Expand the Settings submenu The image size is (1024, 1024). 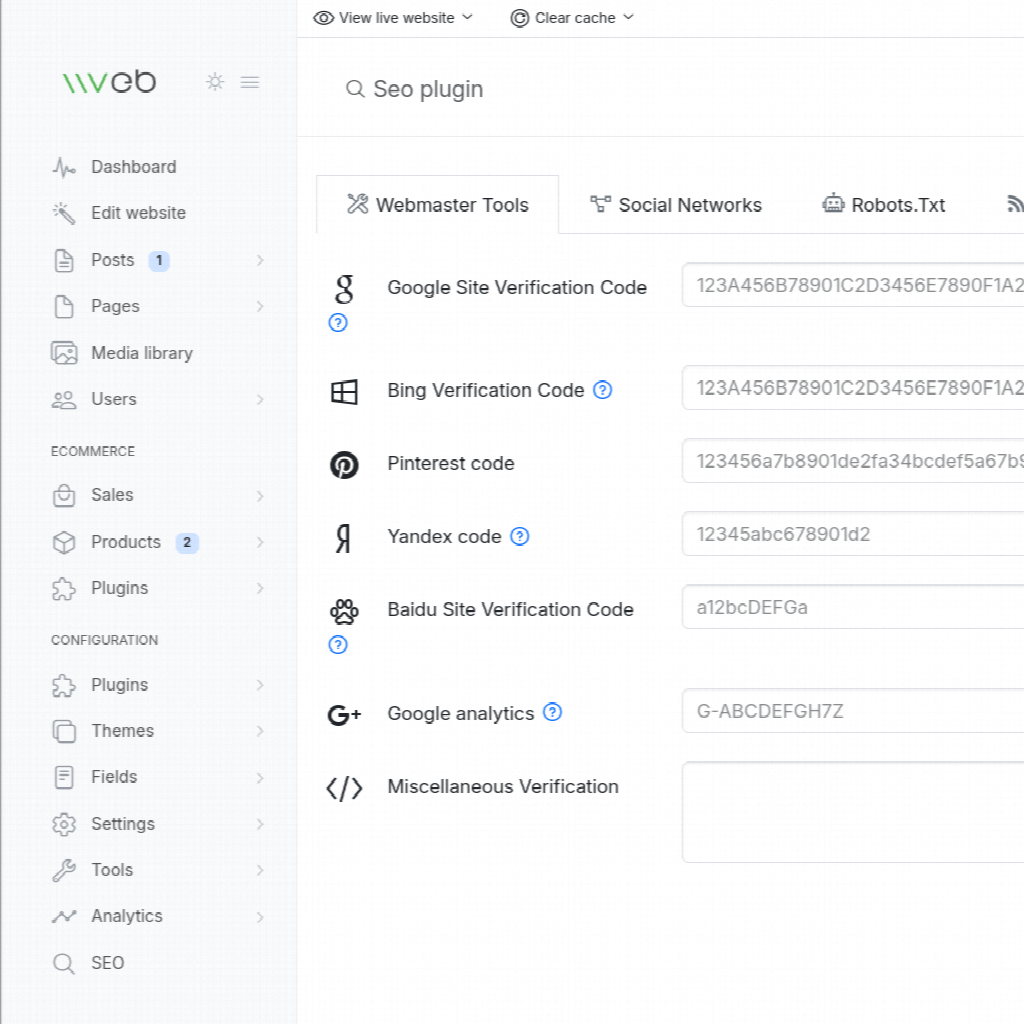(259, 824)
